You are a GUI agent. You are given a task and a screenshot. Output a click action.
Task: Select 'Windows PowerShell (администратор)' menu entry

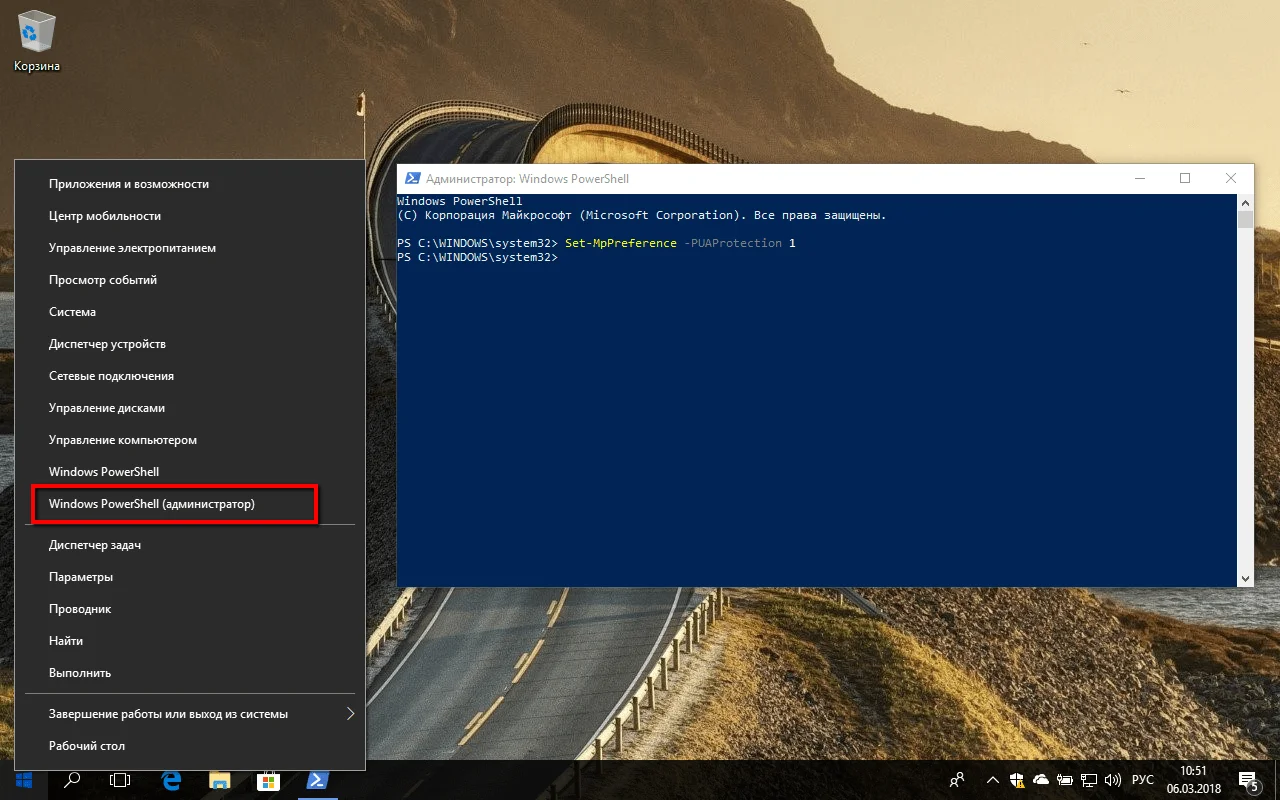pyautogui.click(x=152, y=504)
